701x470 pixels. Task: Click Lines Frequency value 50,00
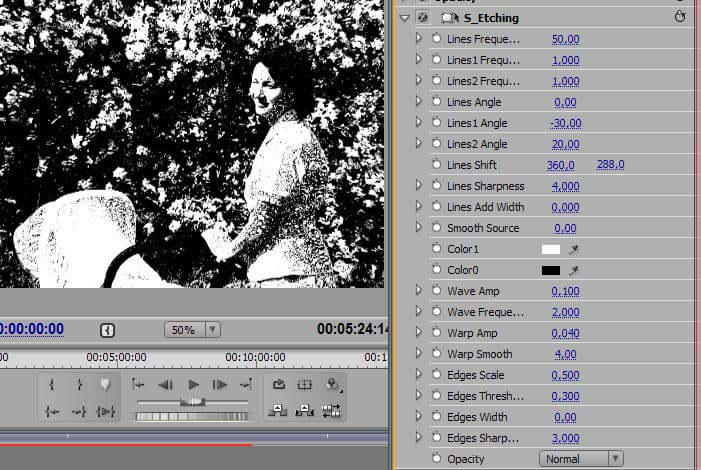click(x=566, y=39)
